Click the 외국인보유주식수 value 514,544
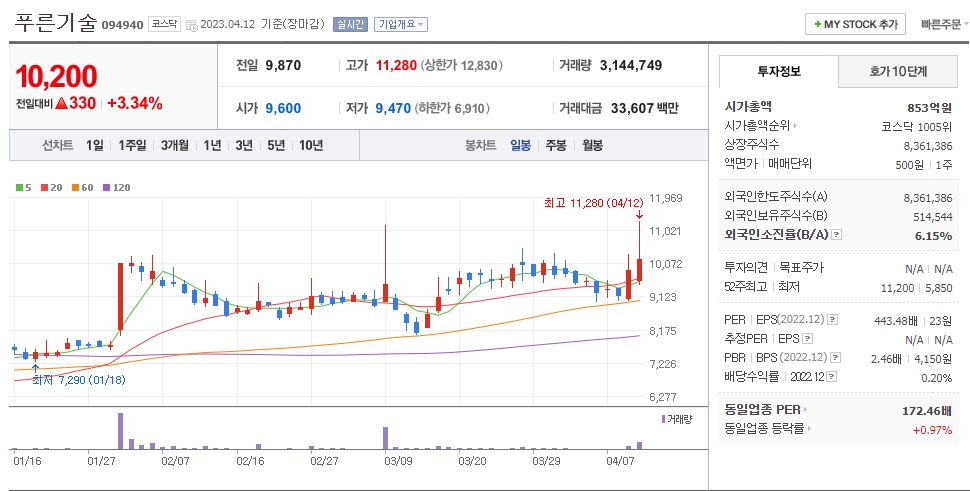 [x=933, y=217]
